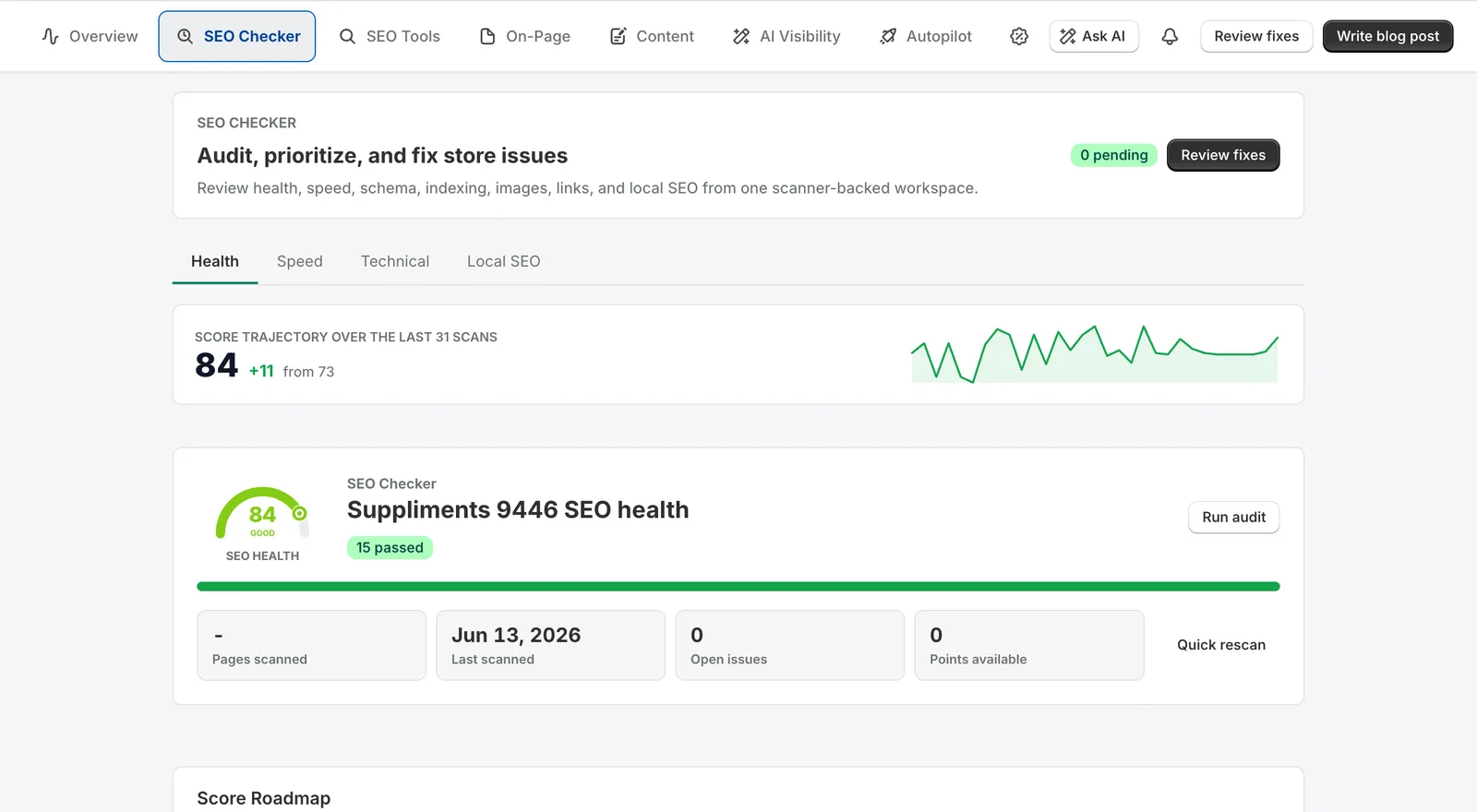Viewport: 1477px width, 812px height.
Task: Go to the On-Page section
Action: pyautogui.click(x=524, y=36)
